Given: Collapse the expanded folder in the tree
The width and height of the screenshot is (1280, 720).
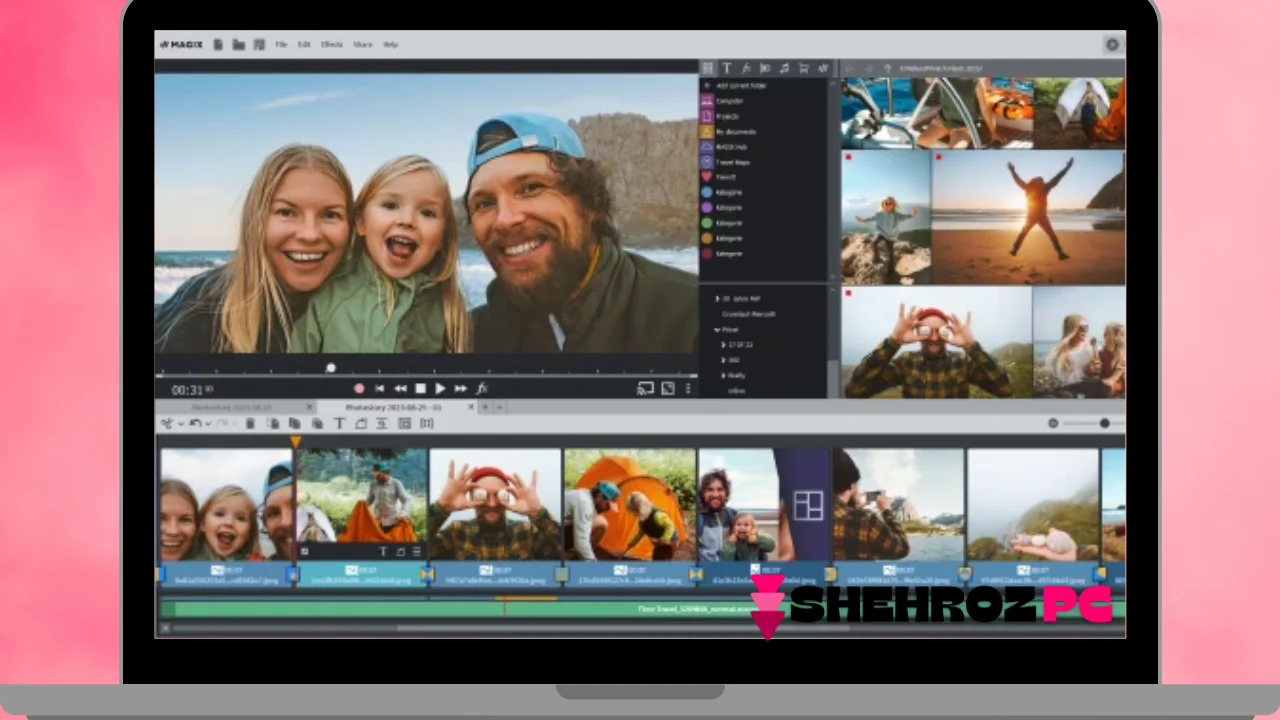Looking at the screenshot, I should 717,329.
